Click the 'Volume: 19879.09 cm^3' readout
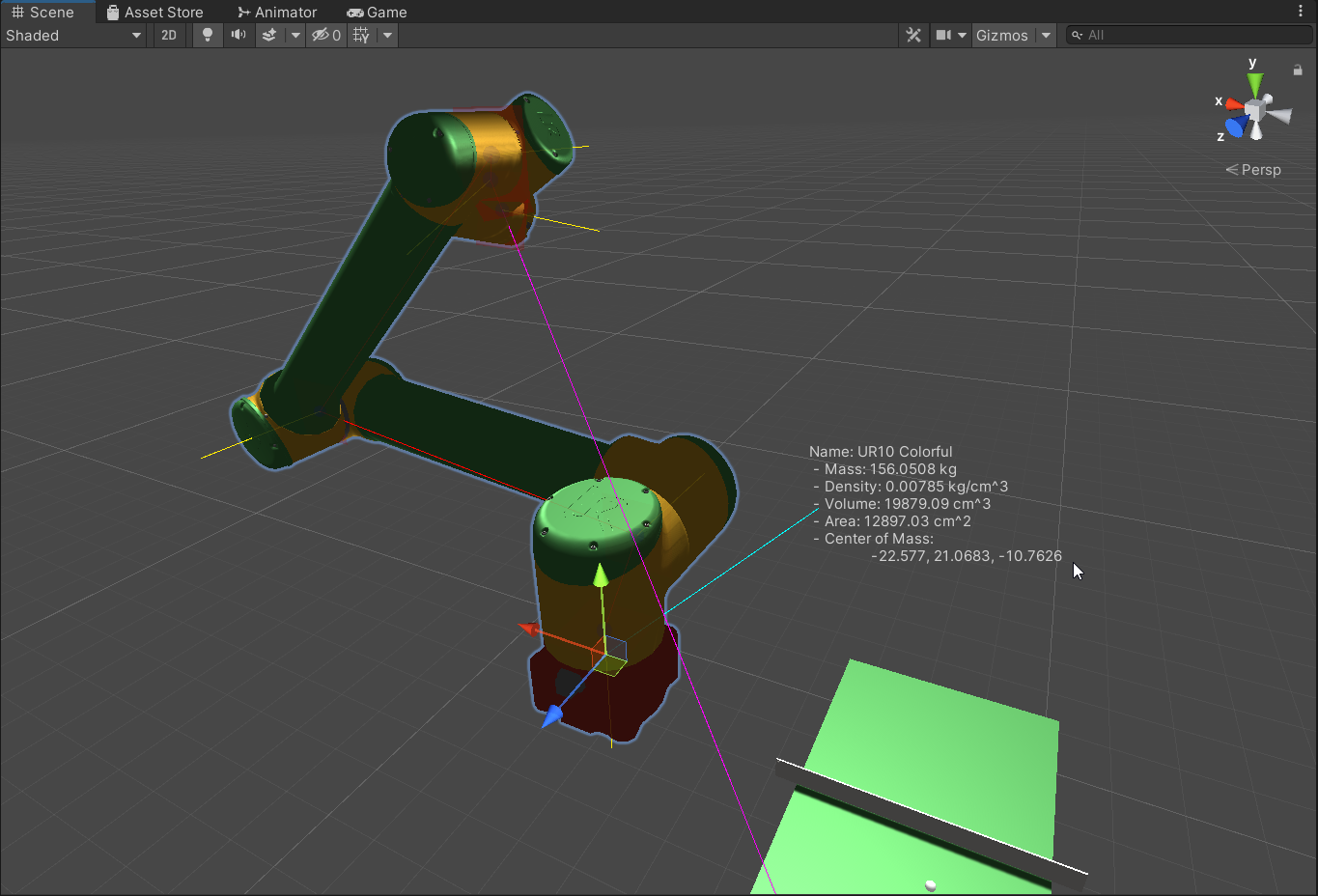The height and width of the screenshot is (896, 1318). (908, 504)
